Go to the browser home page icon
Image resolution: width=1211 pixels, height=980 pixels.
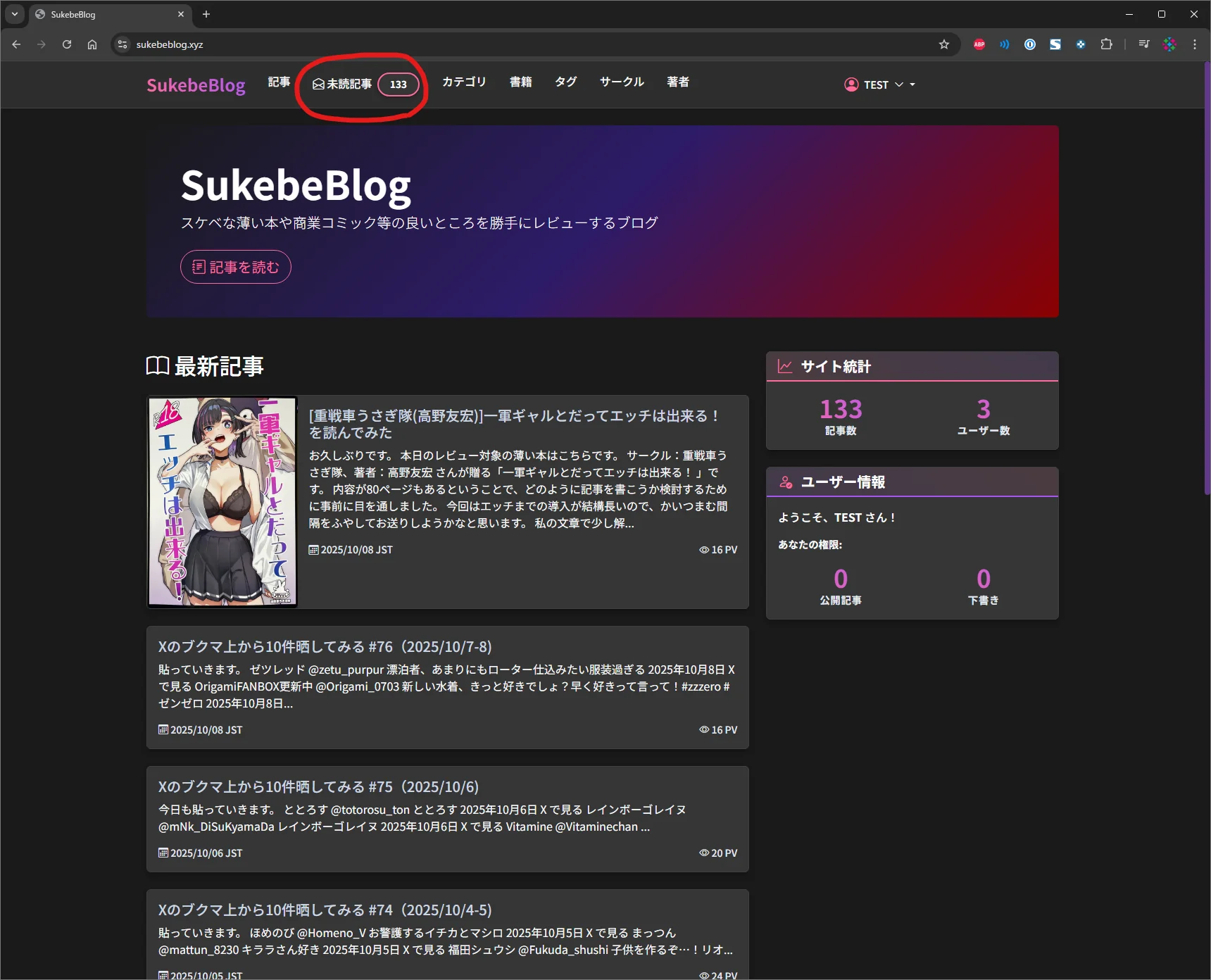click(x=92, y=44)
